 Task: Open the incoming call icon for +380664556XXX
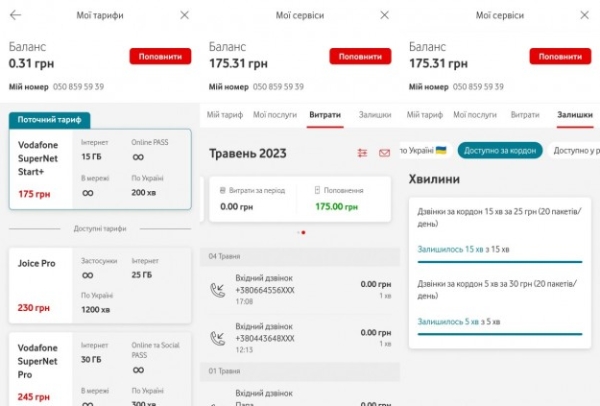click(x=218, y=290)
